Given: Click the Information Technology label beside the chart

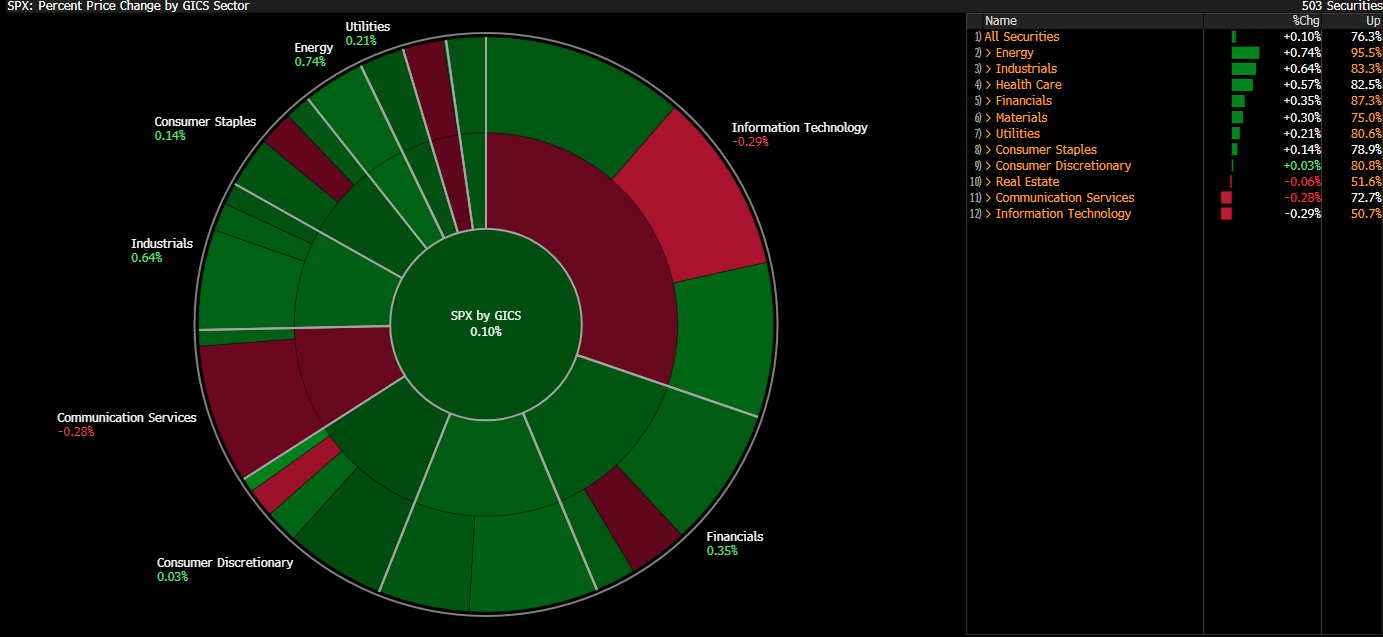Looking at the screenshot, I should 799,128.
